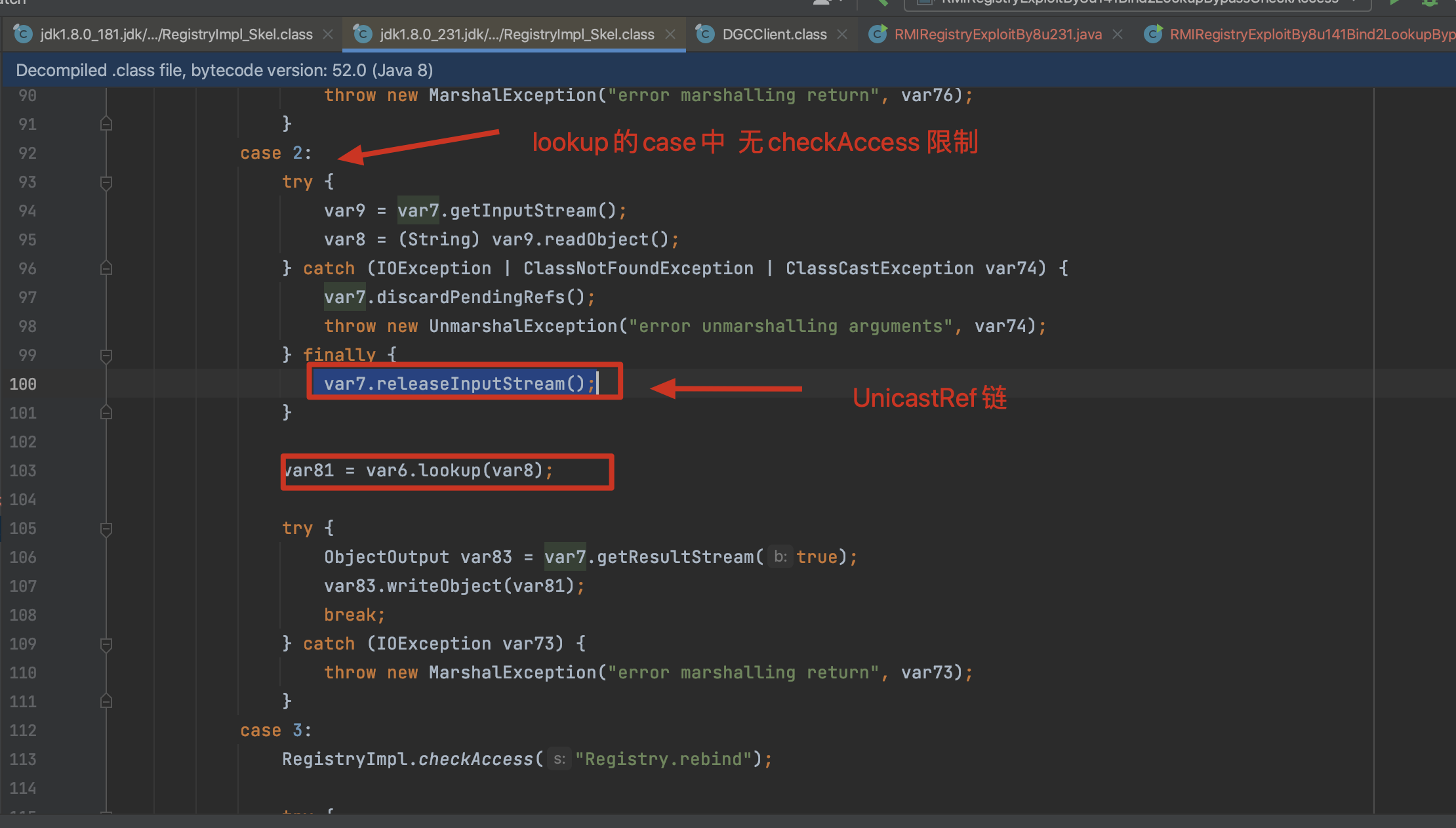Click class file icon on jdk1.8.0_231 tab
1456x828 pixels.
[x=363, y=34]
